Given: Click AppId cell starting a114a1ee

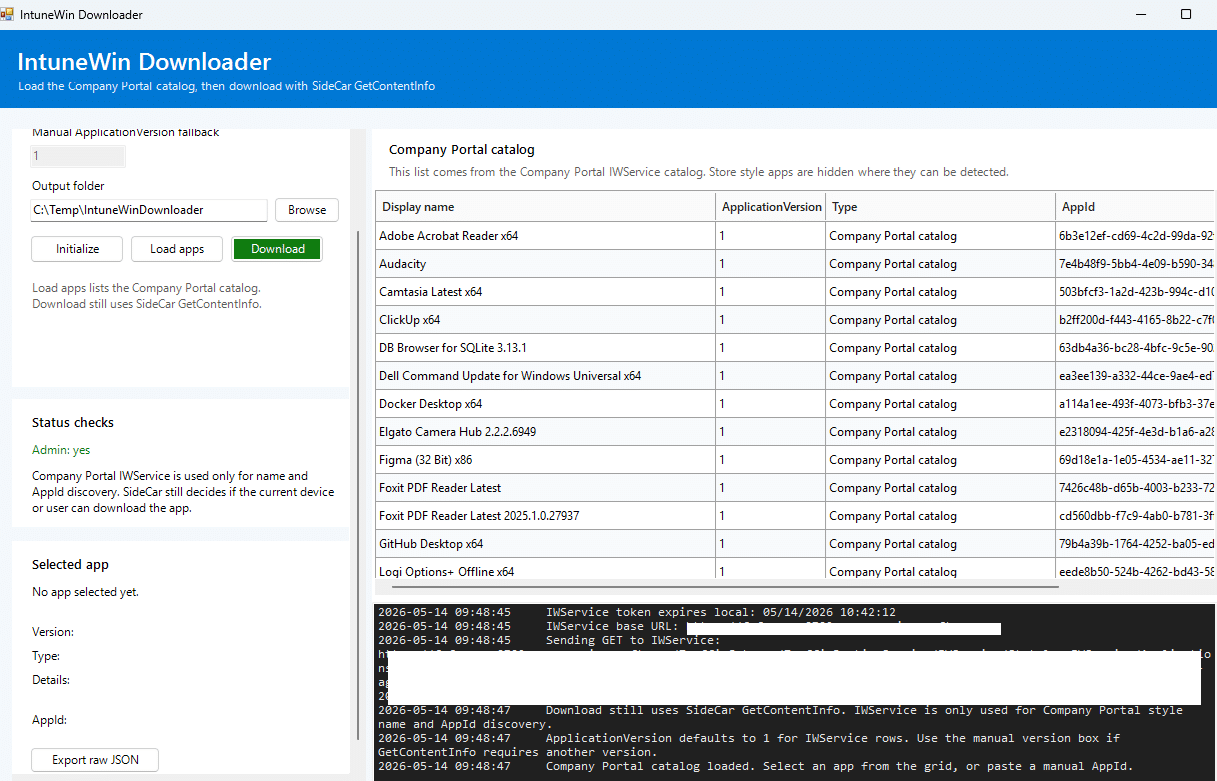Looking at the screenshot, I should (x=1136, y=404).
